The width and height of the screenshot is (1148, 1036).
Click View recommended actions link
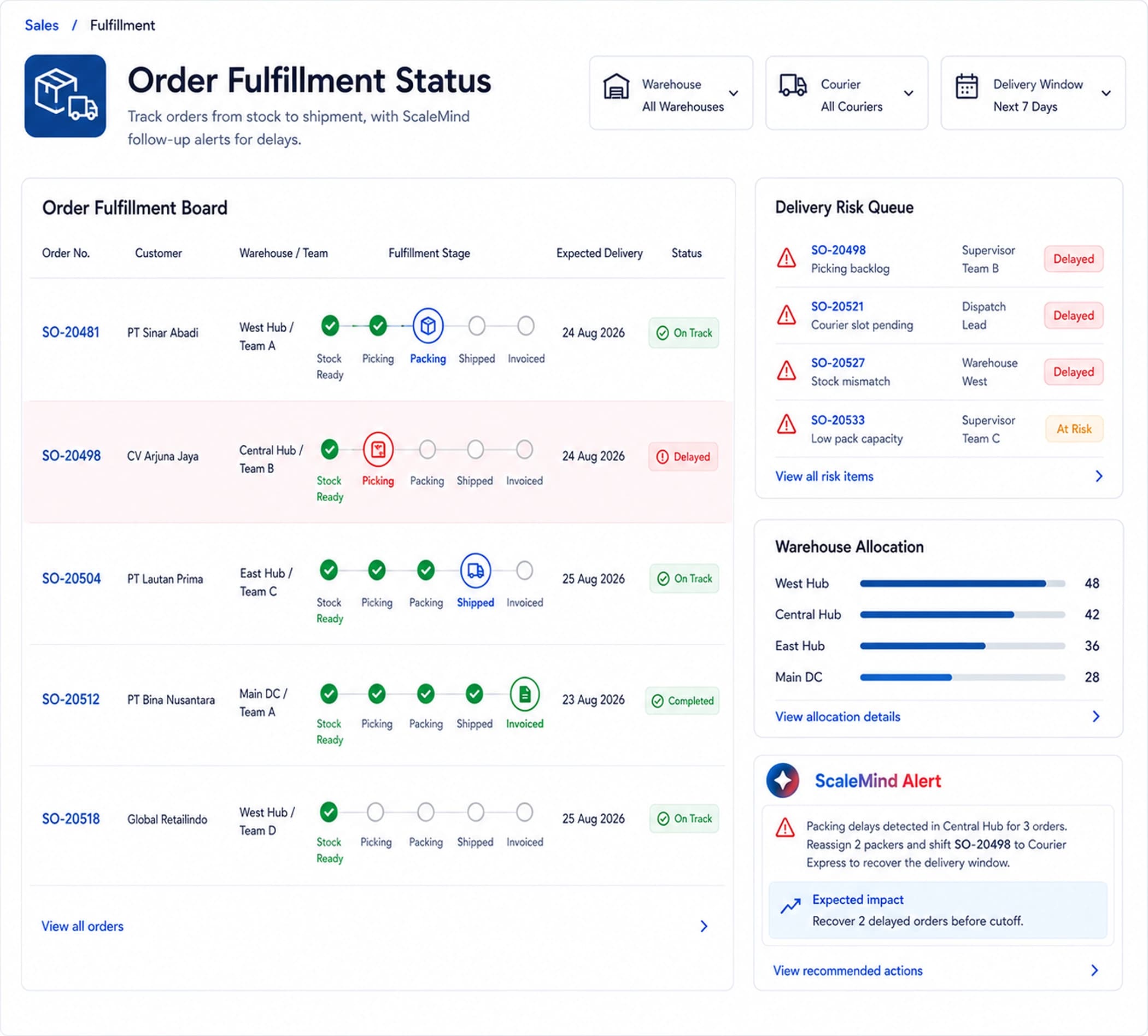[x=847, y=970]
